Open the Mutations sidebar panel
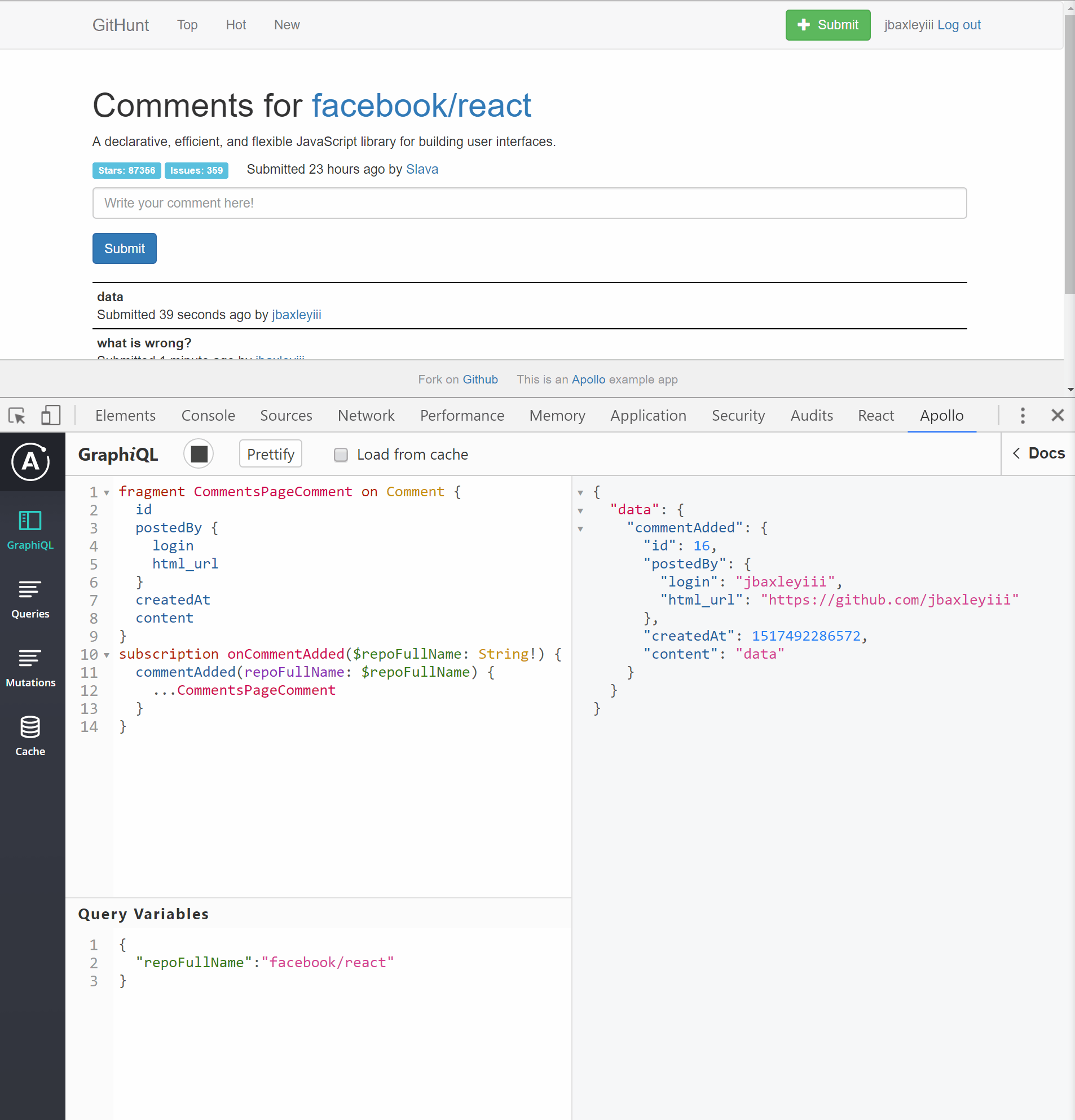Image resolution: width=1075 pixels, height=1120 pixels. [x=30, y=667]
